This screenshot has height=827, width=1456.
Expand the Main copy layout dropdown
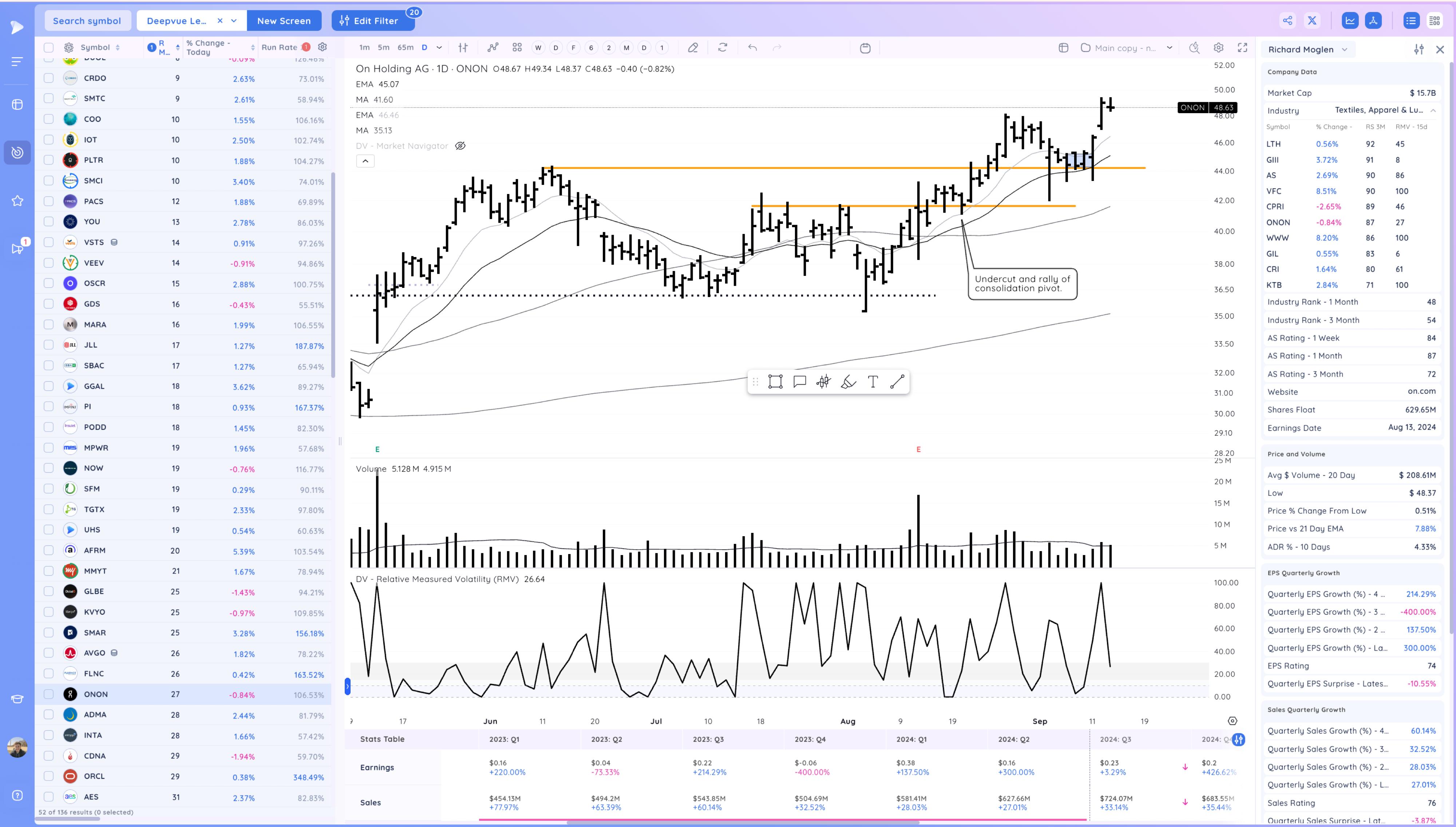1169,48
